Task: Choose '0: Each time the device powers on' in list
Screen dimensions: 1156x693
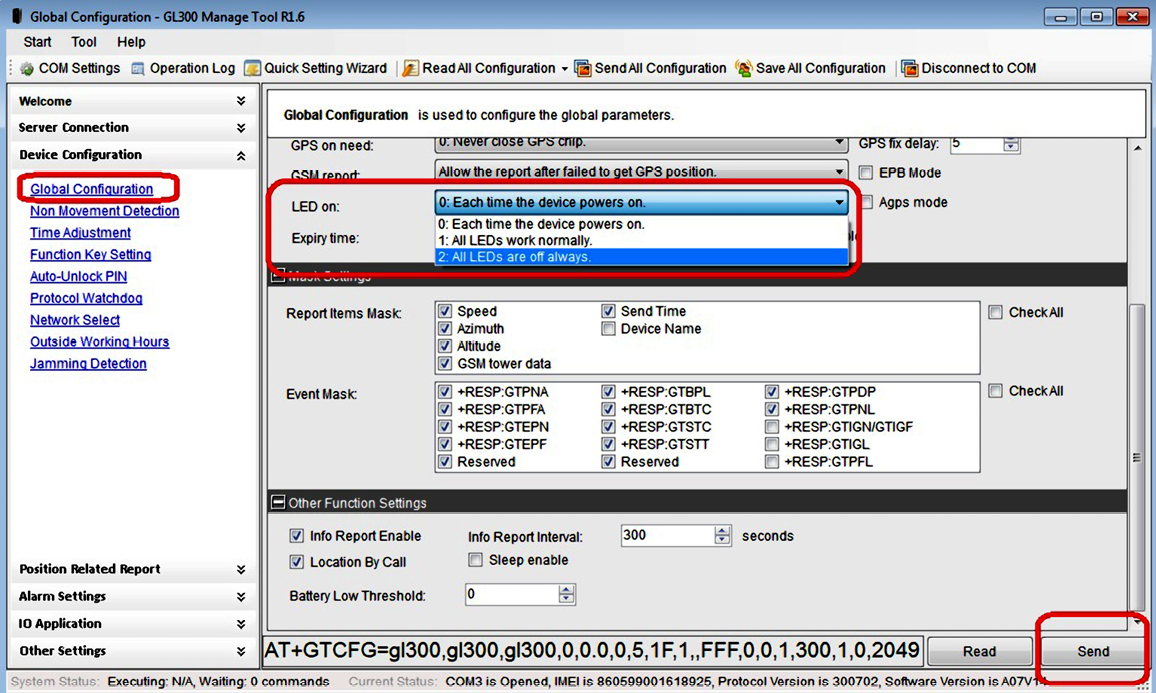Action: 641,224
